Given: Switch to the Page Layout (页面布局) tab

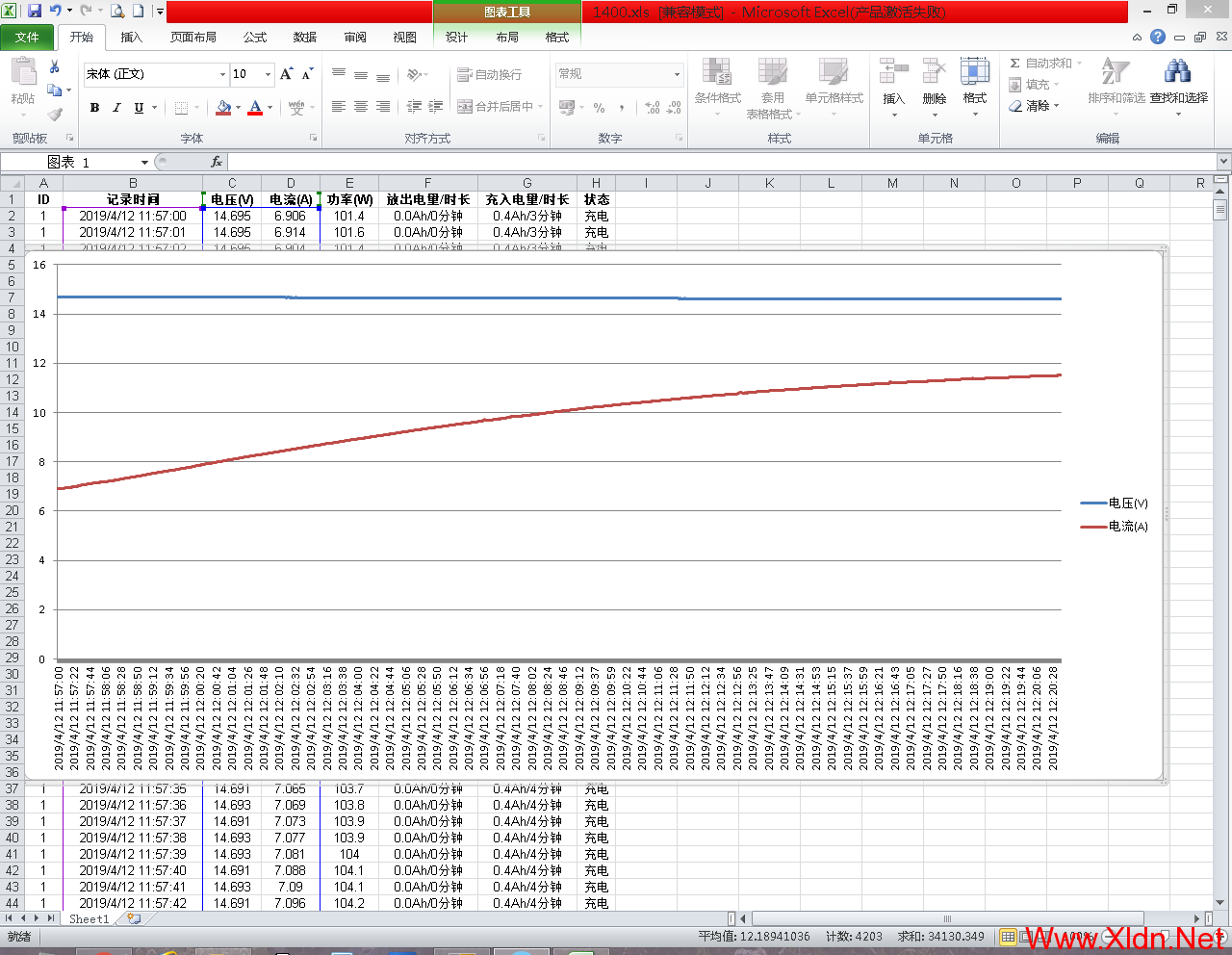Looking at the screenshot, I should point(192,37).
